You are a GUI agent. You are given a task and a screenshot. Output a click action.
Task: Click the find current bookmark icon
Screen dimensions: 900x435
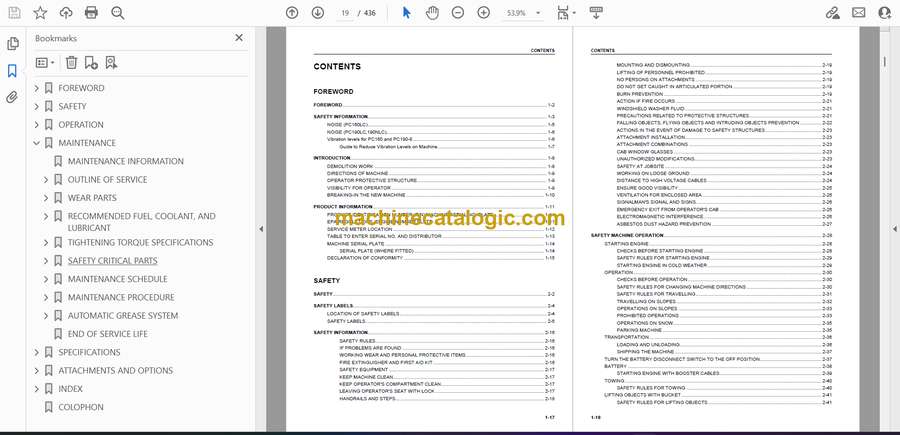point(111,63)
